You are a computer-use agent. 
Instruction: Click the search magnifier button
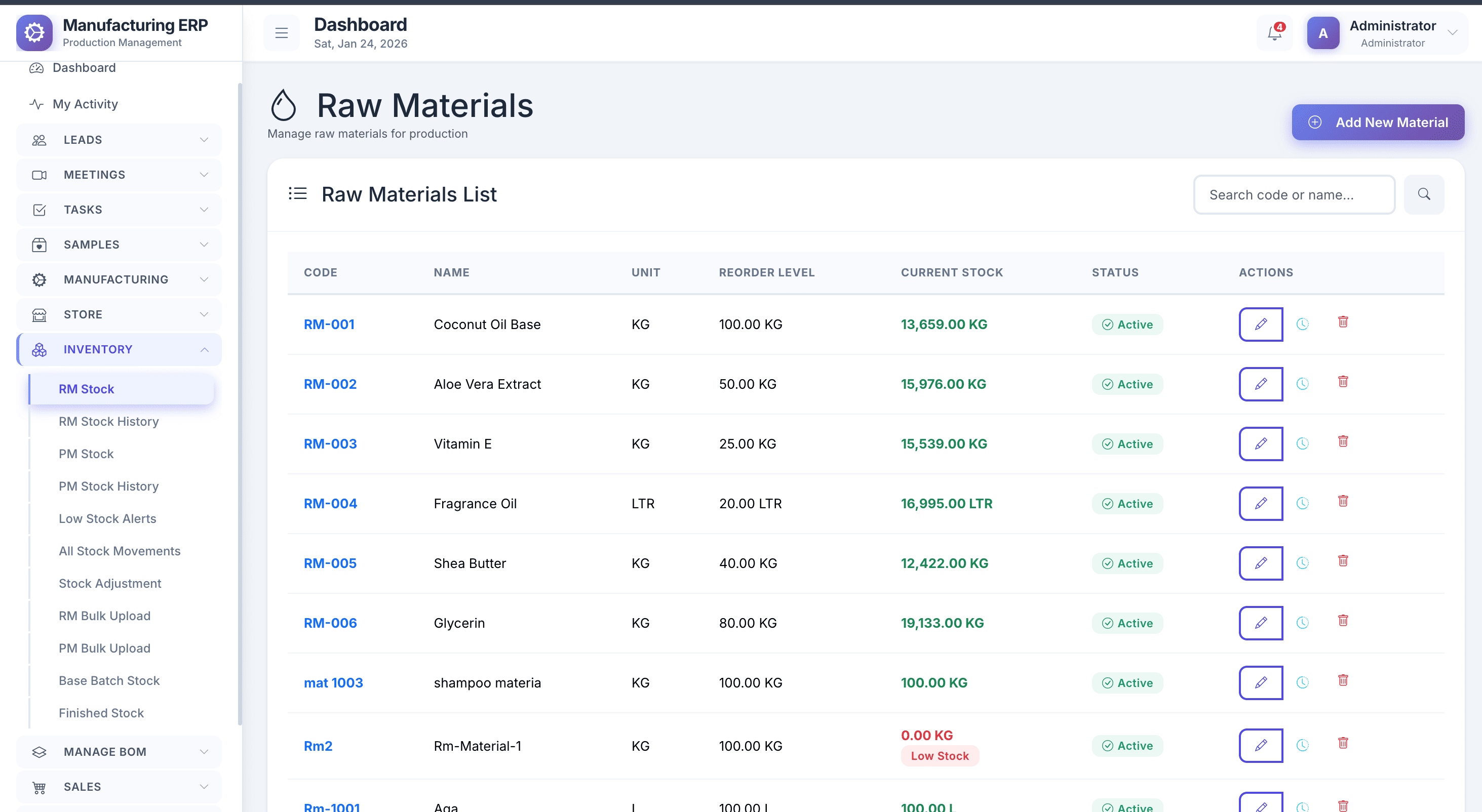coord(1424,194)
